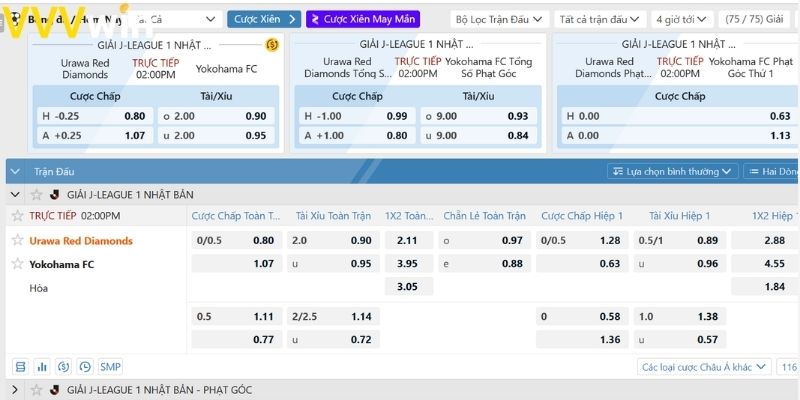The image size is (800, 400).
Task: Click the SMP button
Action: click(x=110, y=367)
